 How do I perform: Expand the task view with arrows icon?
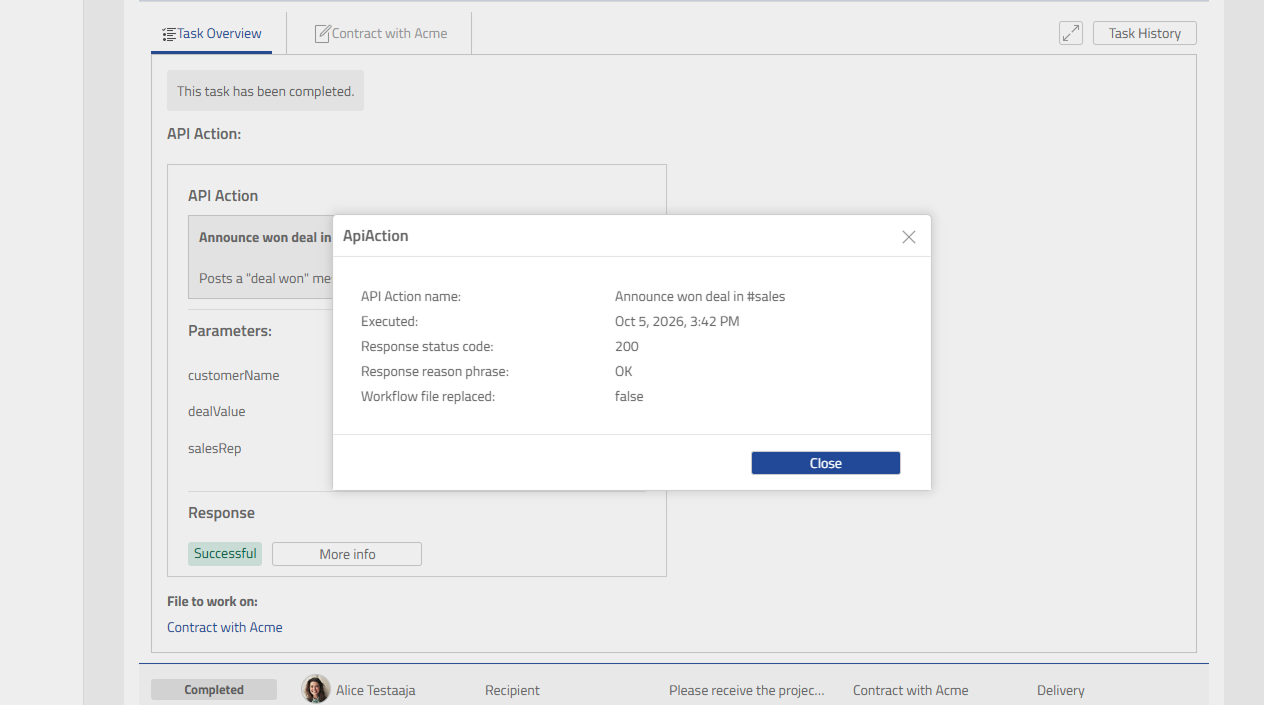point(1071,33)
